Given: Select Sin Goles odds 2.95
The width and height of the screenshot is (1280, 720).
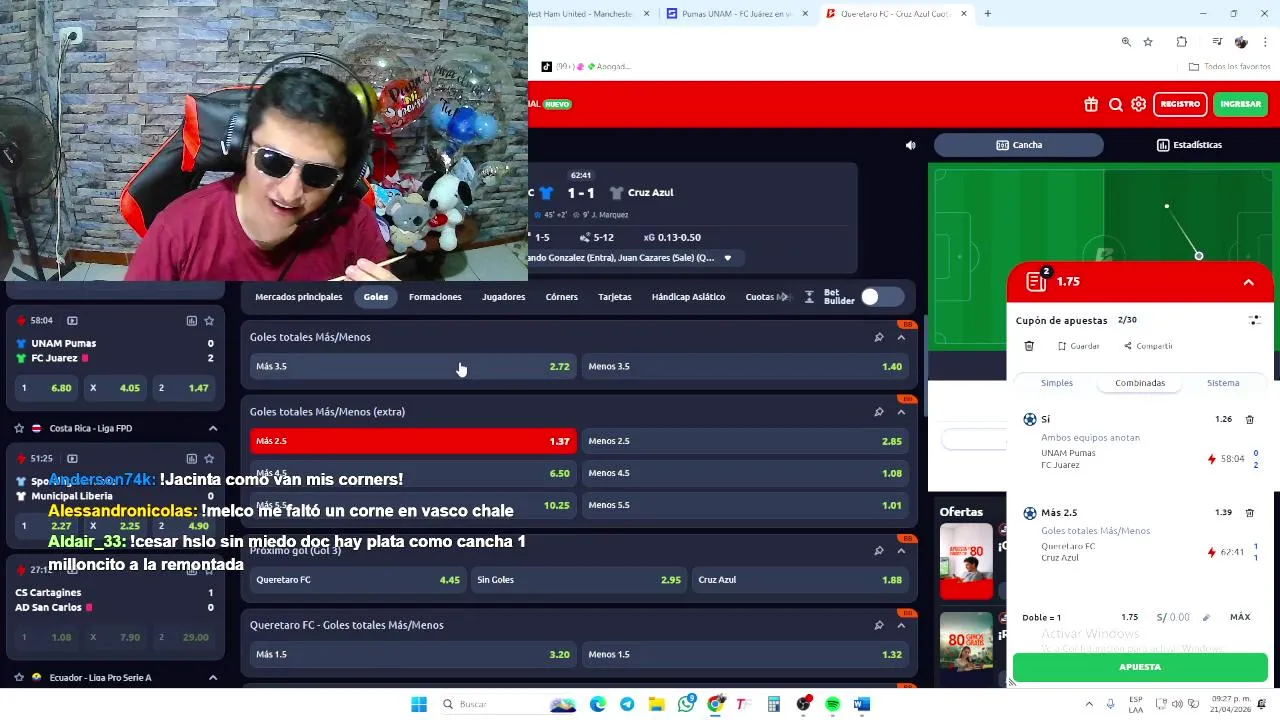Looking at the screenshot, I should (x=578, y=580).
